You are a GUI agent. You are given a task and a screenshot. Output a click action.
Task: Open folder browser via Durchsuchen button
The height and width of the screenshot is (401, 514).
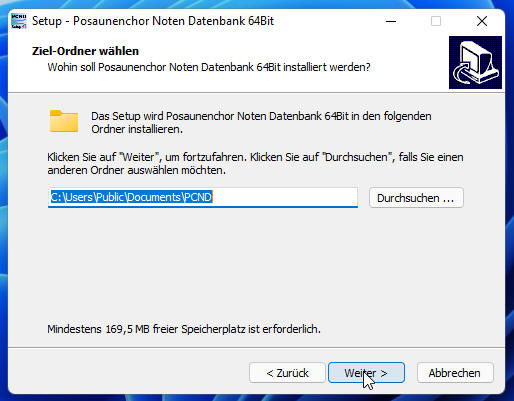point(416,198)
